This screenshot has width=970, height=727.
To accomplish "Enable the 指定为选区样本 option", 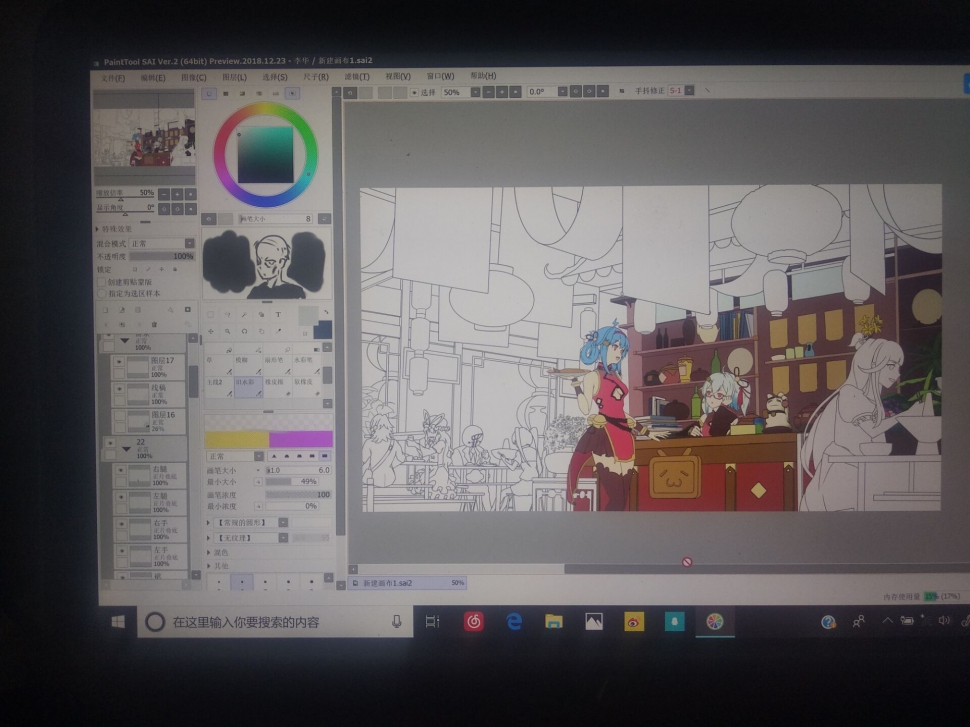I will click(101, 294).
